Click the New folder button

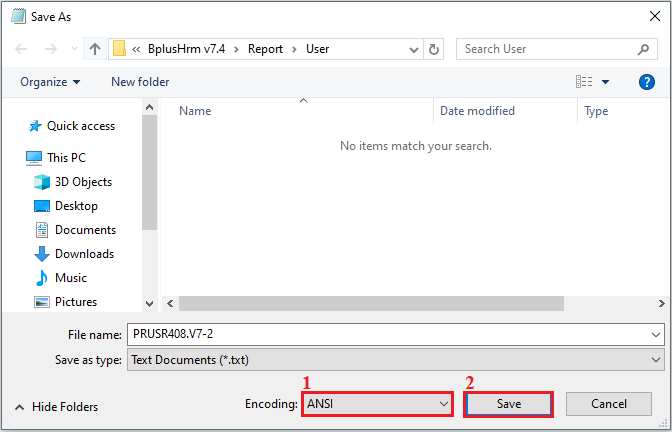140,82
